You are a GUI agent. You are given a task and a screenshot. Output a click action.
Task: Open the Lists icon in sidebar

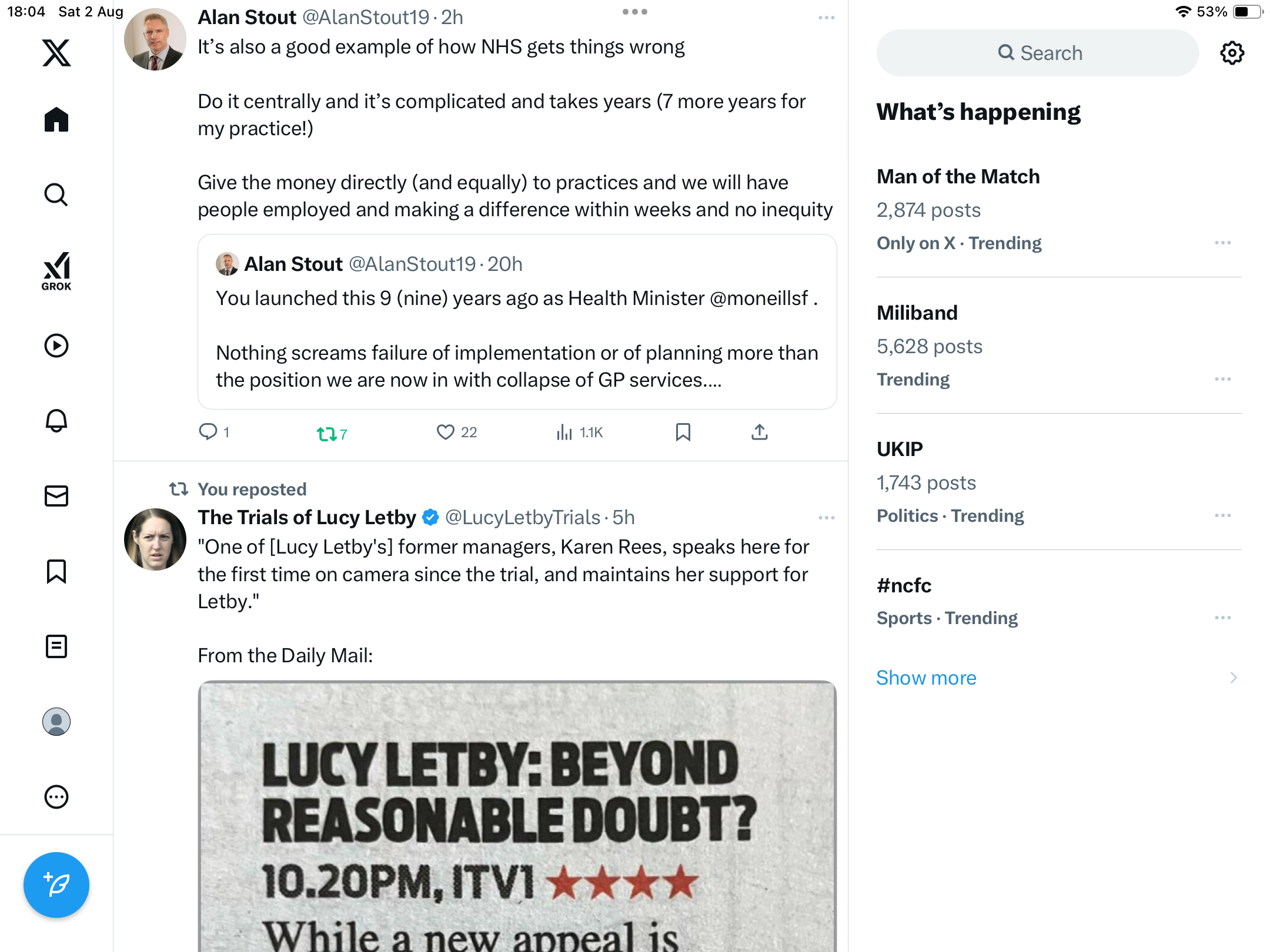point(56,646)
